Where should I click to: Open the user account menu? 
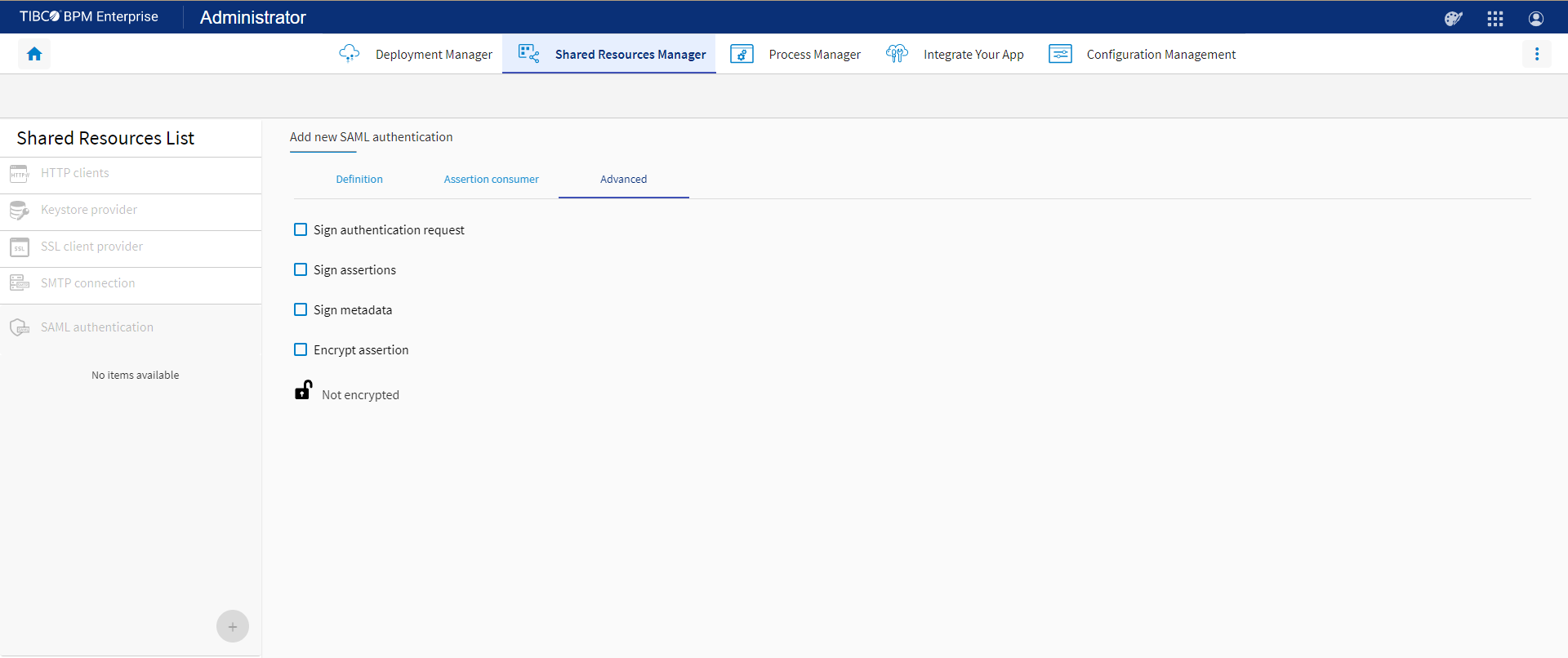click(1536, 18)
